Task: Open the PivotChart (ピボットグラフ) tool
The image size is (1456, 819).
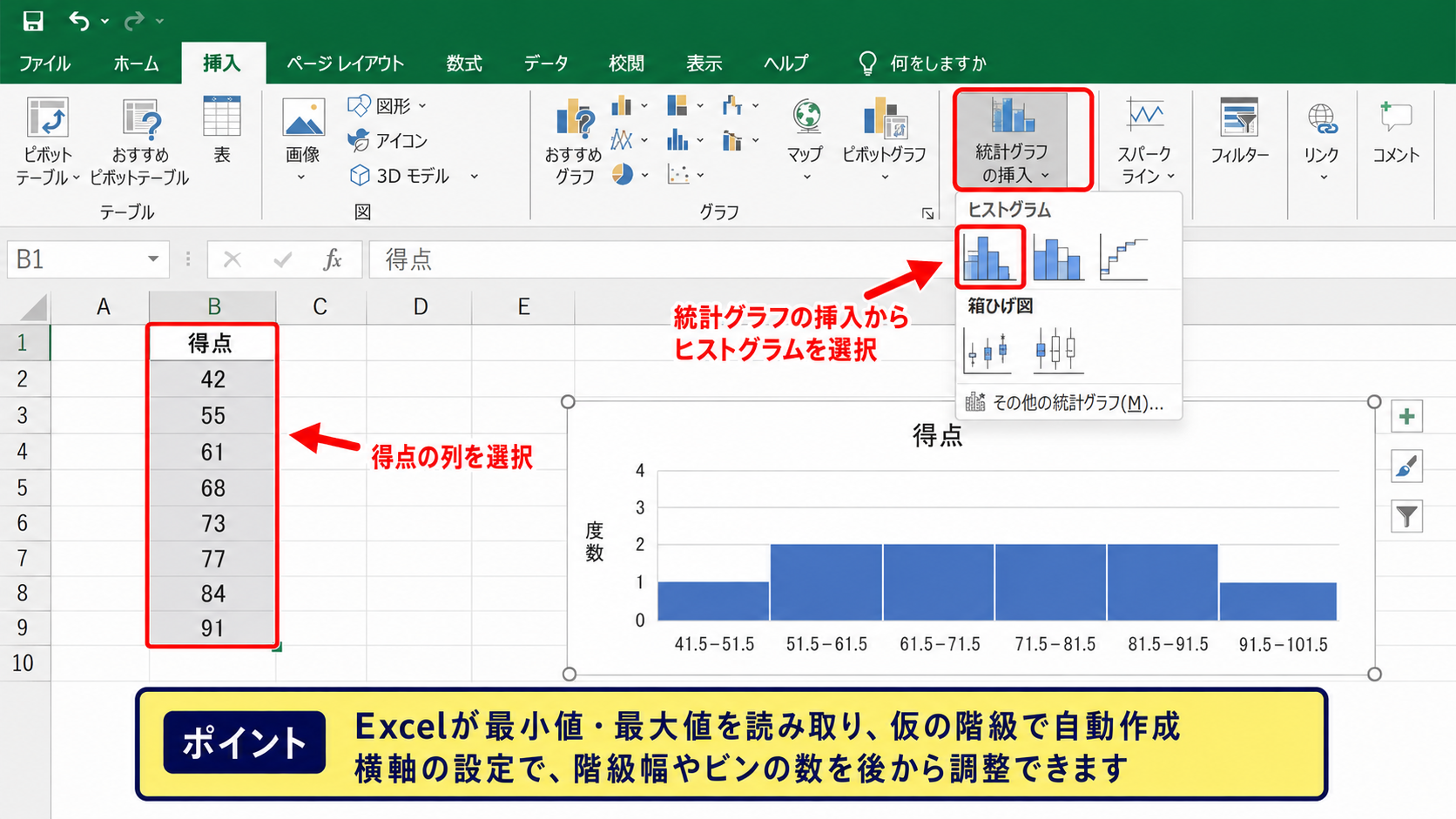Action: (884, 139)
